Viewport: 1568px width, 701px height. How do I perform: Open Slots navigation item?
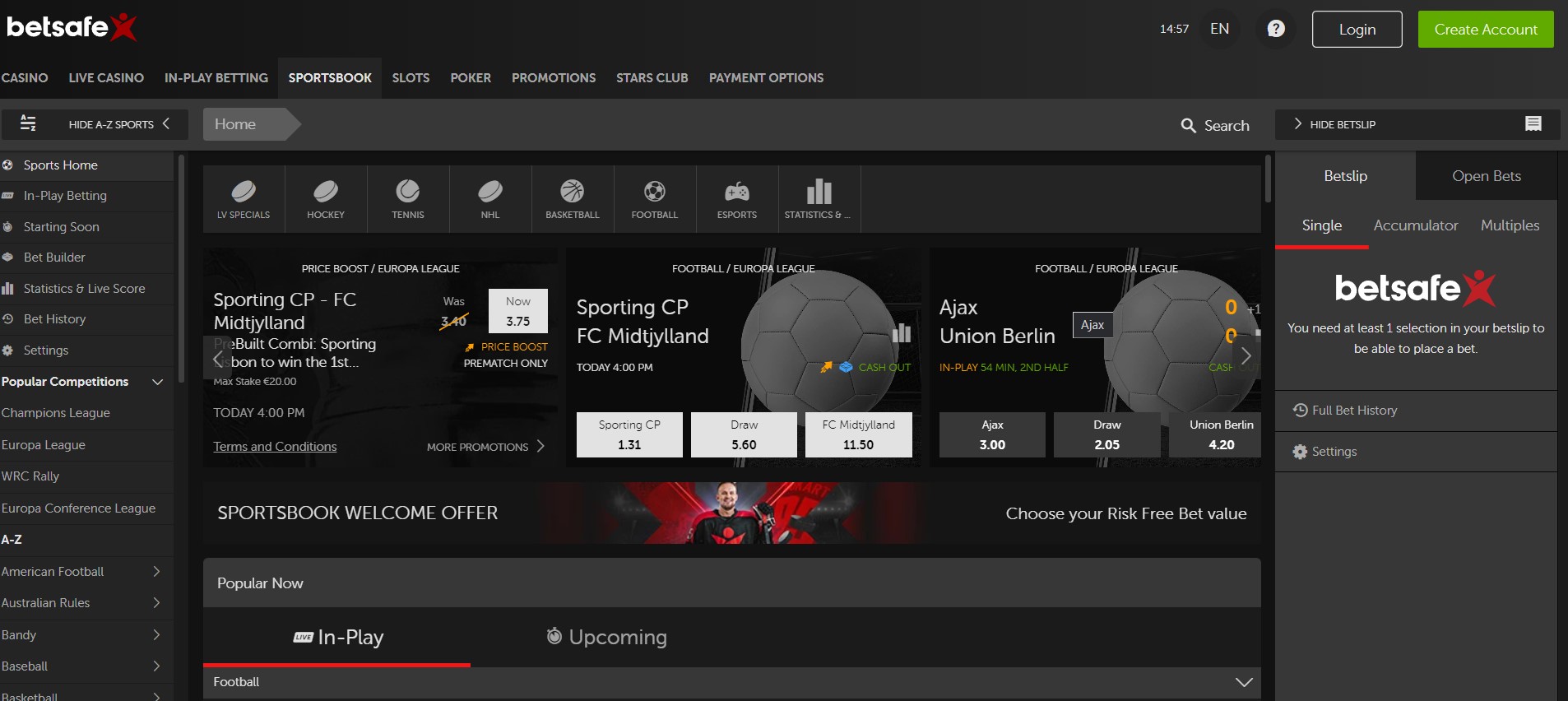tap(411, 78)
